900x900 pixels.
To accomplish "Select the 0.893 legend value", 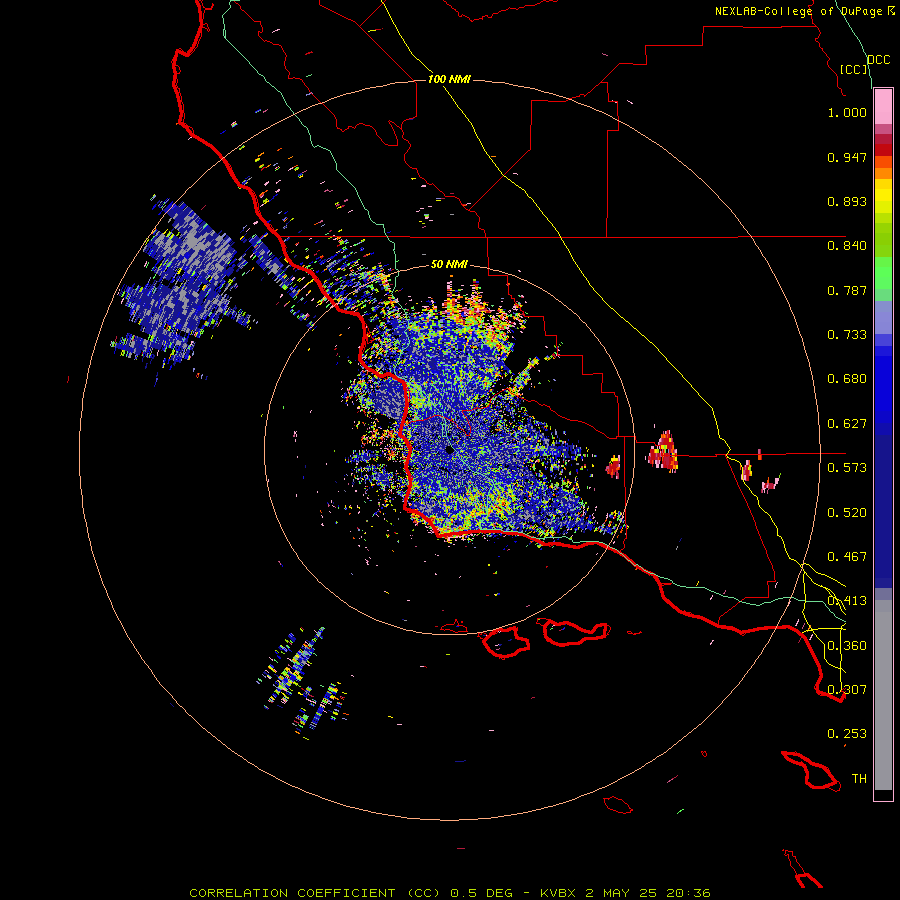I will [847, 201].
